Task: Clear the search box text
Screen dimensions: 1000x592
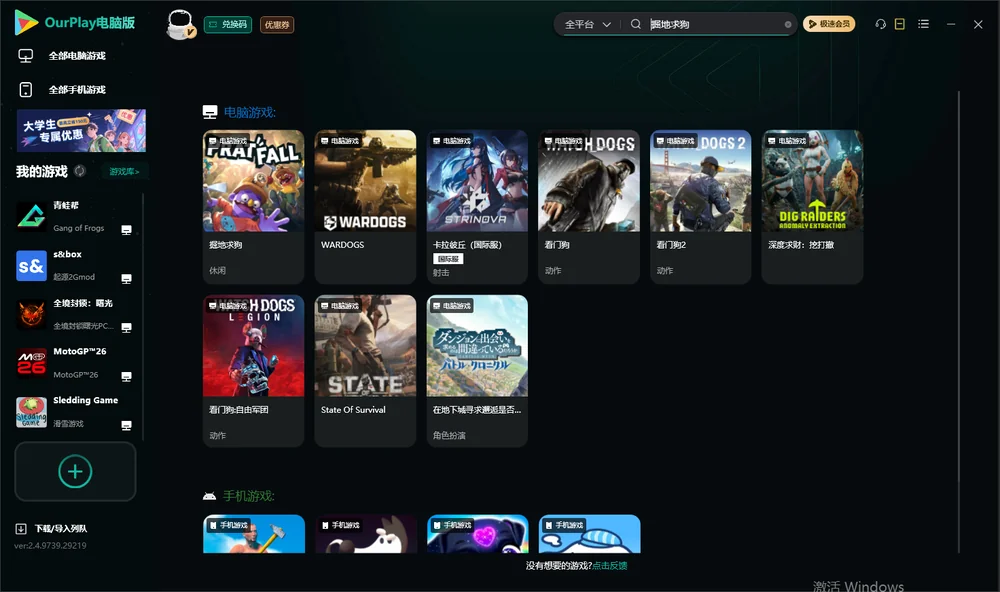Action: coord(788,24)
